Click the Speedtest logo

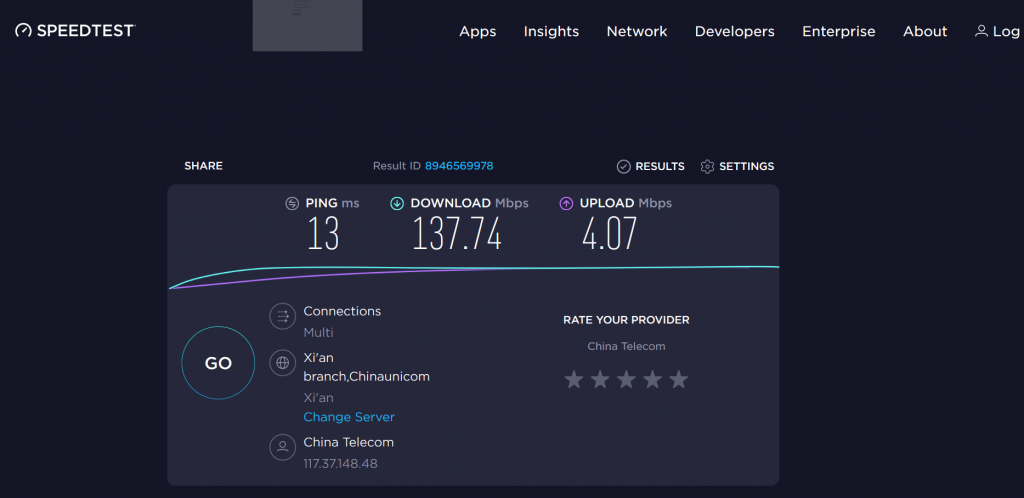tap(75, 31)
